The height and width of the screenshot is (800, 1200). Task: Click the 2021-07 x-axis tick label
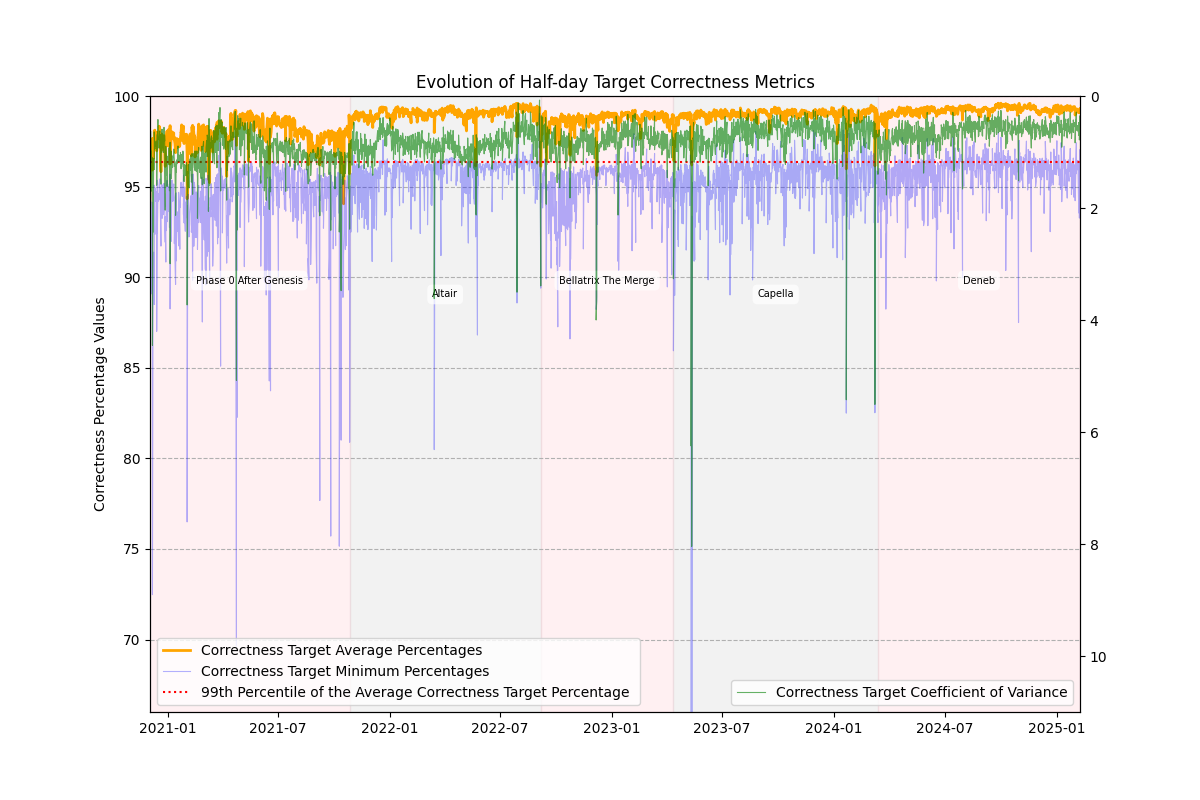coord(277,728)
